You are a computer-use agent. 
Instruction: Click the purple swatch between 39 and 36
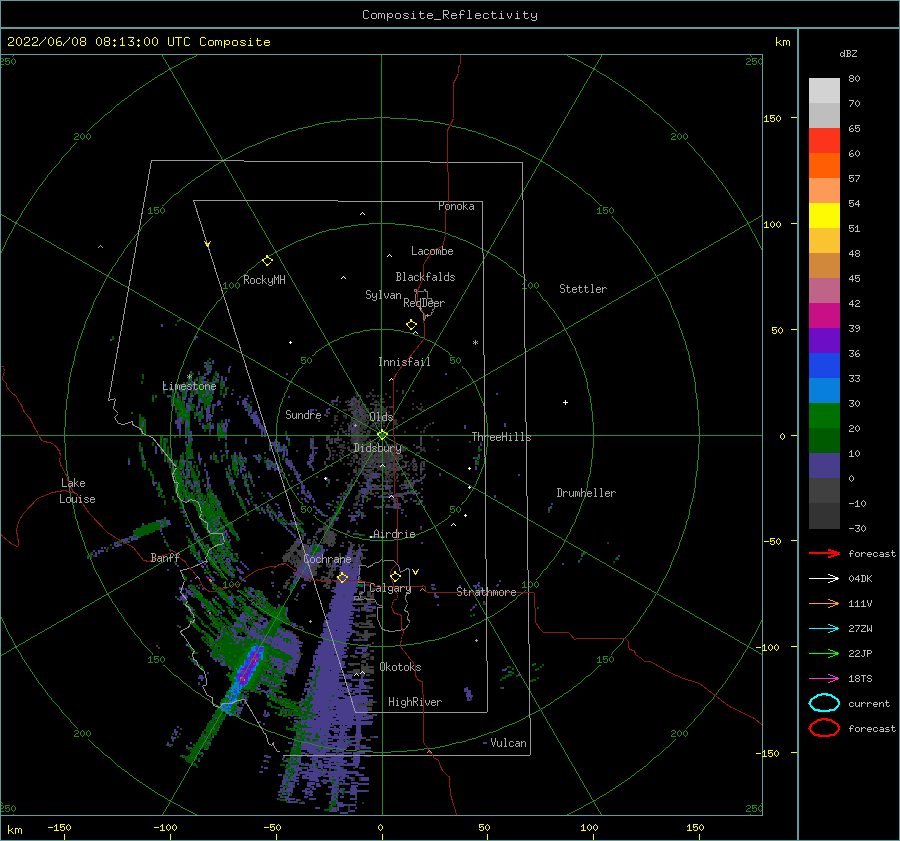[x=824, y=341]
